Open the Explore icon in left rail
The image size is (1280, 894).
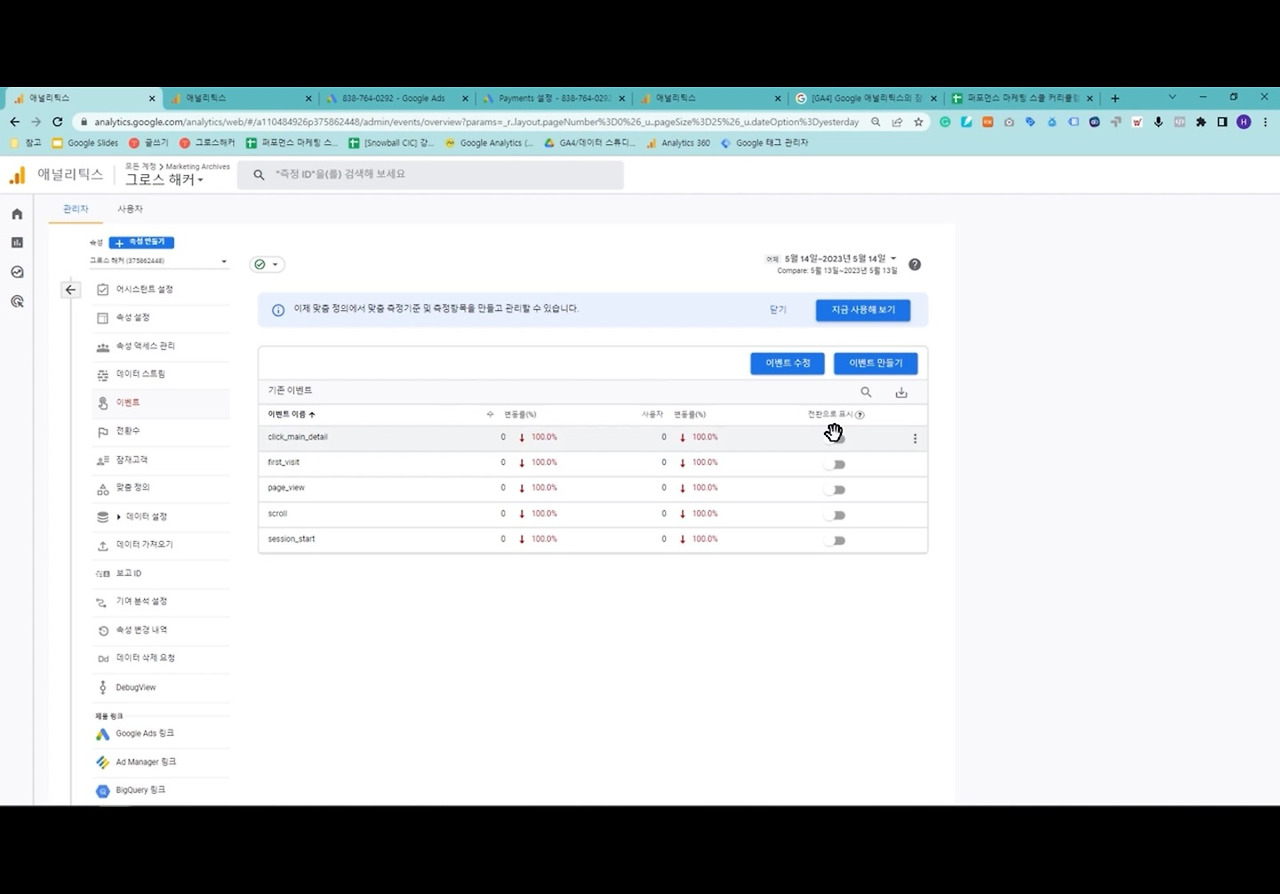click(17, 272)
